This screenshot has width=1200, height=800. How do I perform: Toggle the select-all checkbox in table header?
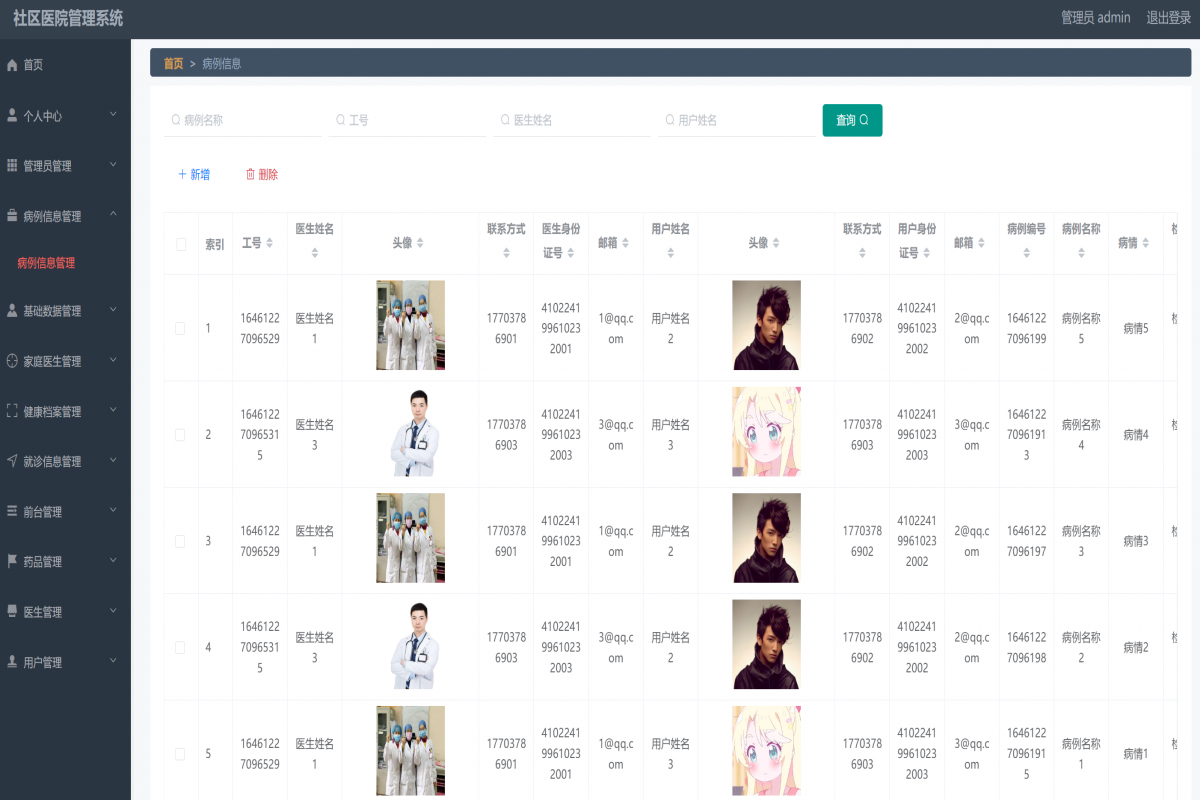pos(180,243)
